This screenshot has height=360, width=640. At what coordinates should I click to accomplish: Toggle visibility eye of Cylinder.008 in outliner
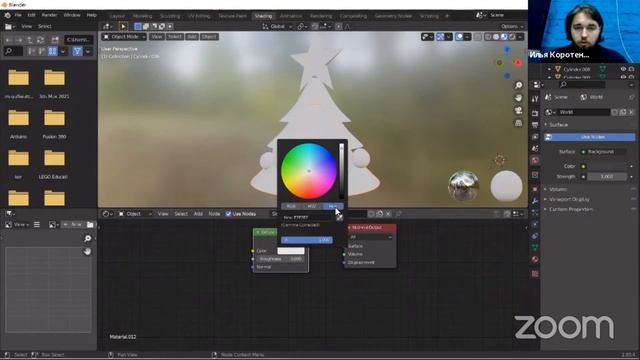623,69
